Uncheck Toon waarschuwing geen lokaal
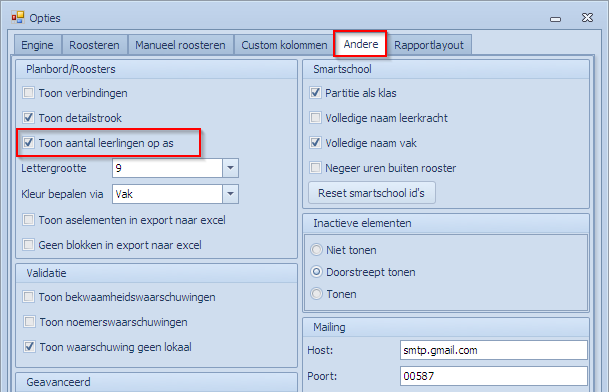 29,347
